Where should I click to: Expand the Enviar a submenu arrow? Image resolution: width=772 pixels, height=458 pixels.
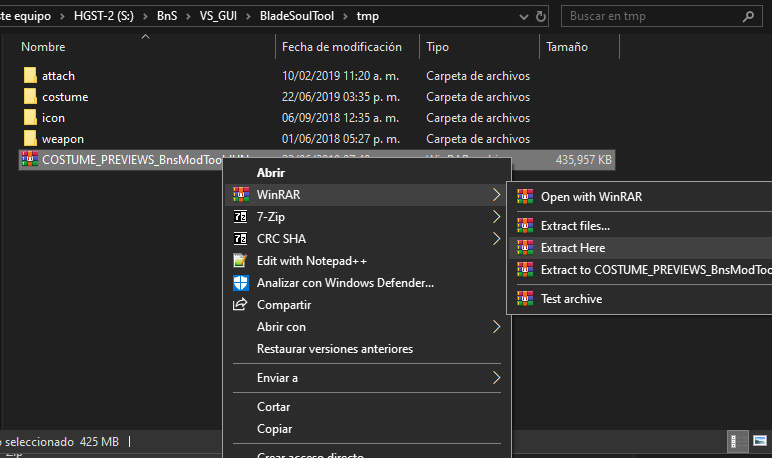496,378
